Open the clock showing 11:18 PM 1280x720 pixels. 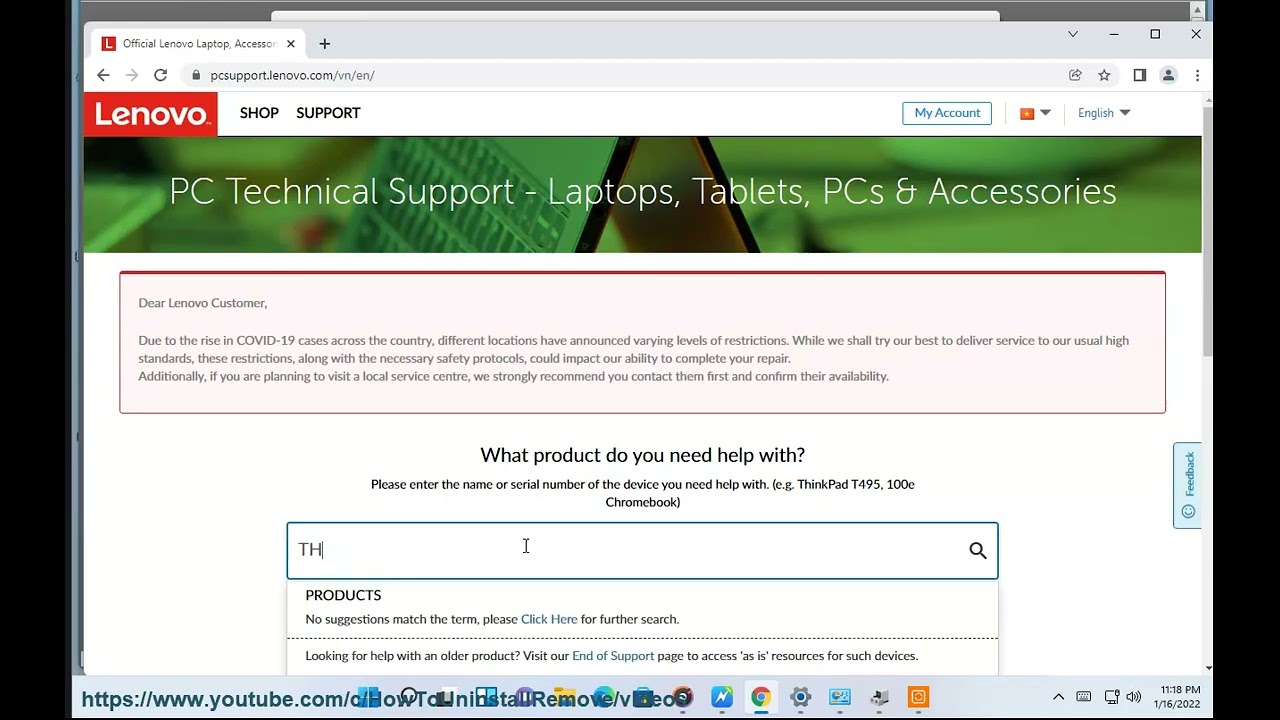click(x=1180, y=697)
